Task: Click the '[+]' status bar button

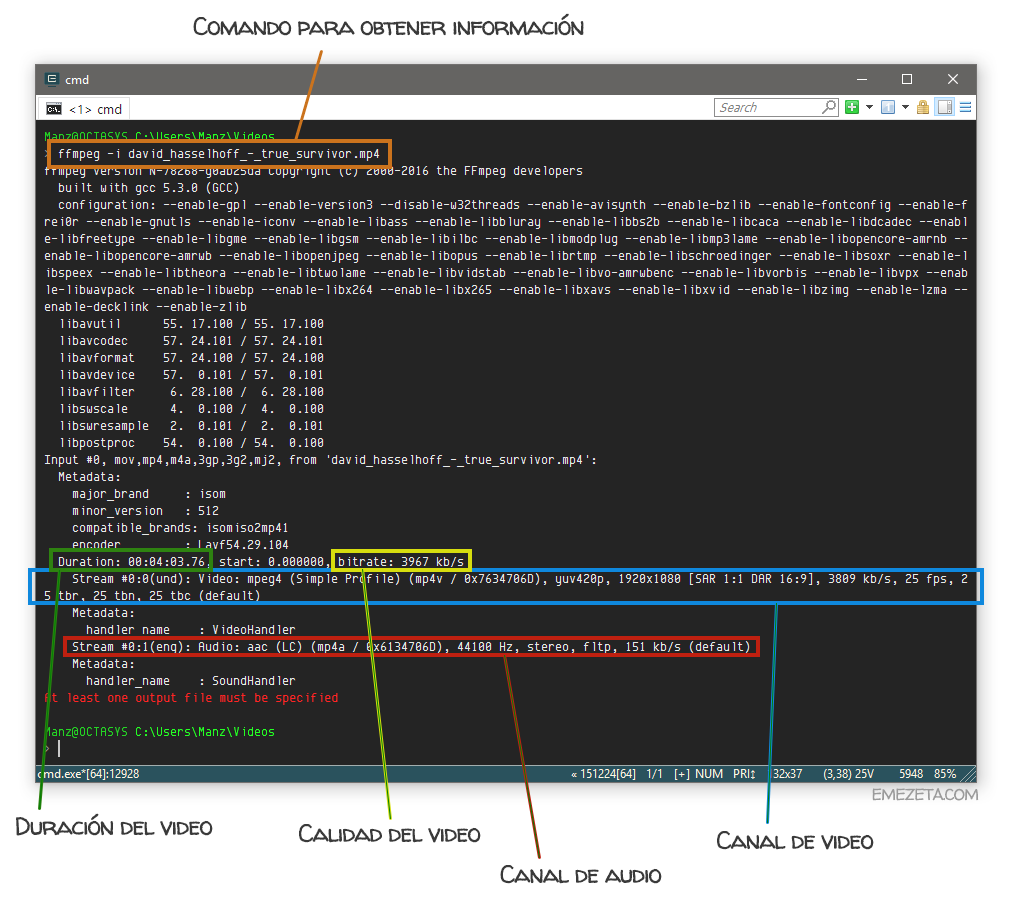Action: pos(682,774)
